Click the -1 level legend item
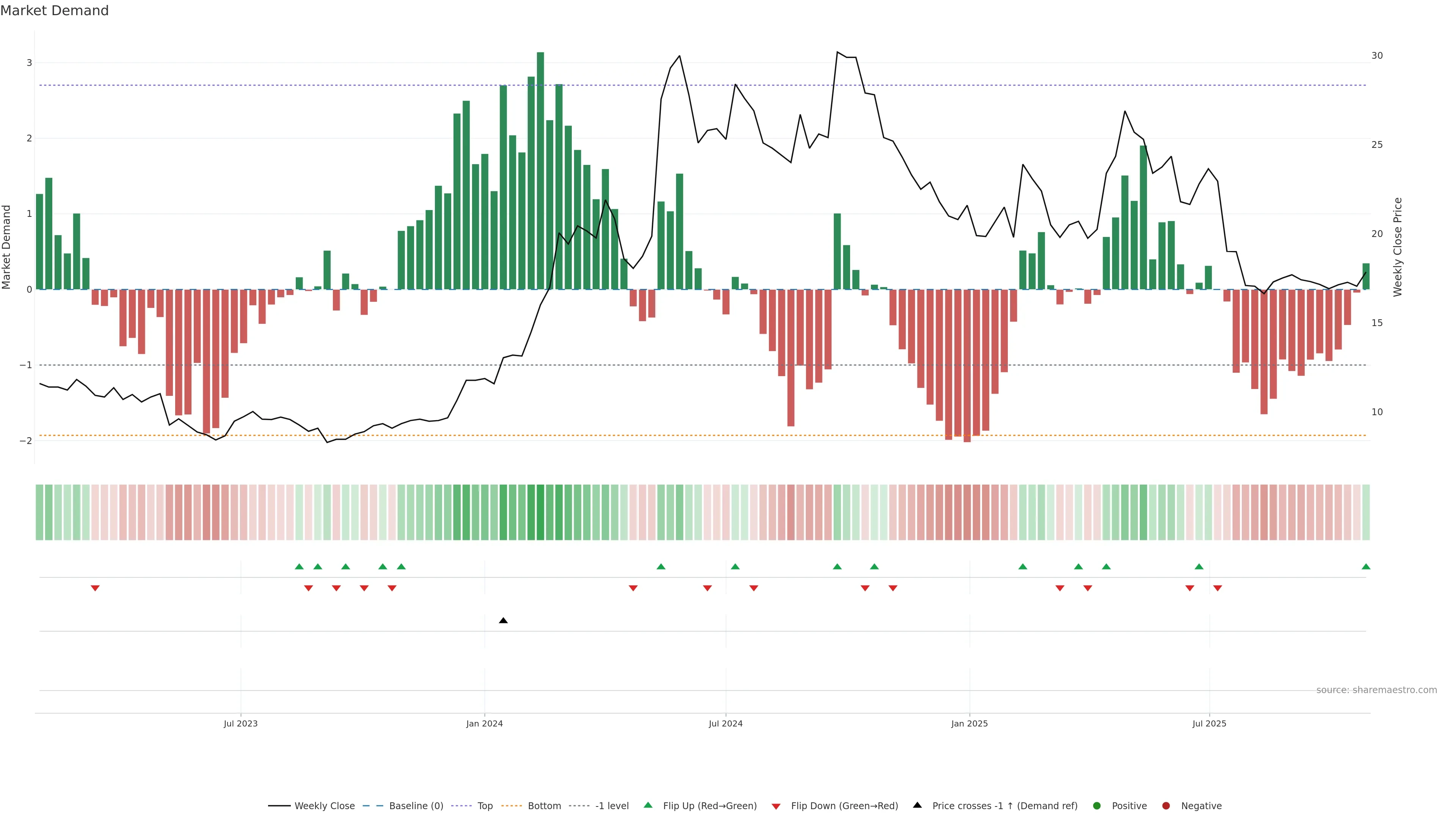 tap(612, 806)
